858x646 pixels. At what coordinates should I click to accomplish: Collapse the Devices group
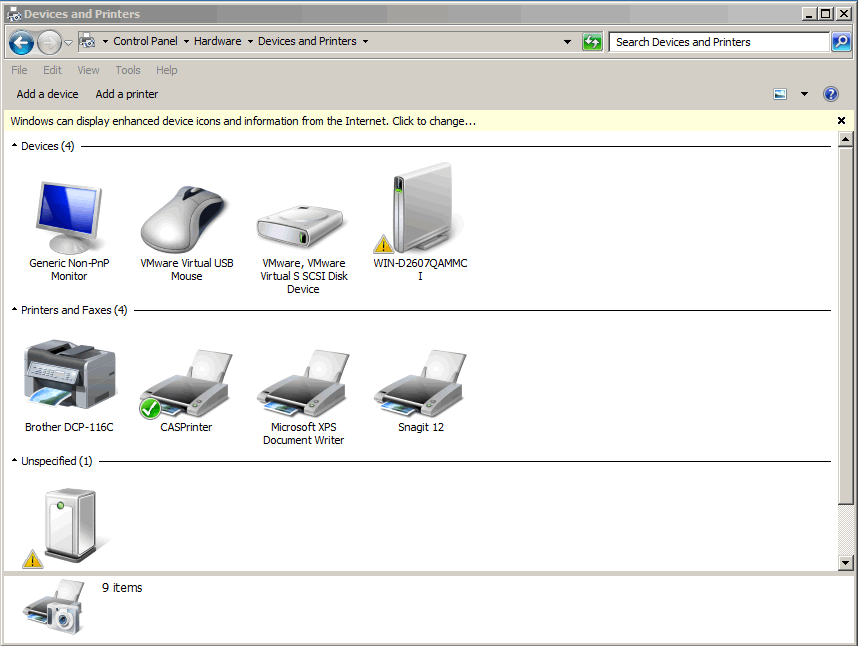tap(14, 146)
